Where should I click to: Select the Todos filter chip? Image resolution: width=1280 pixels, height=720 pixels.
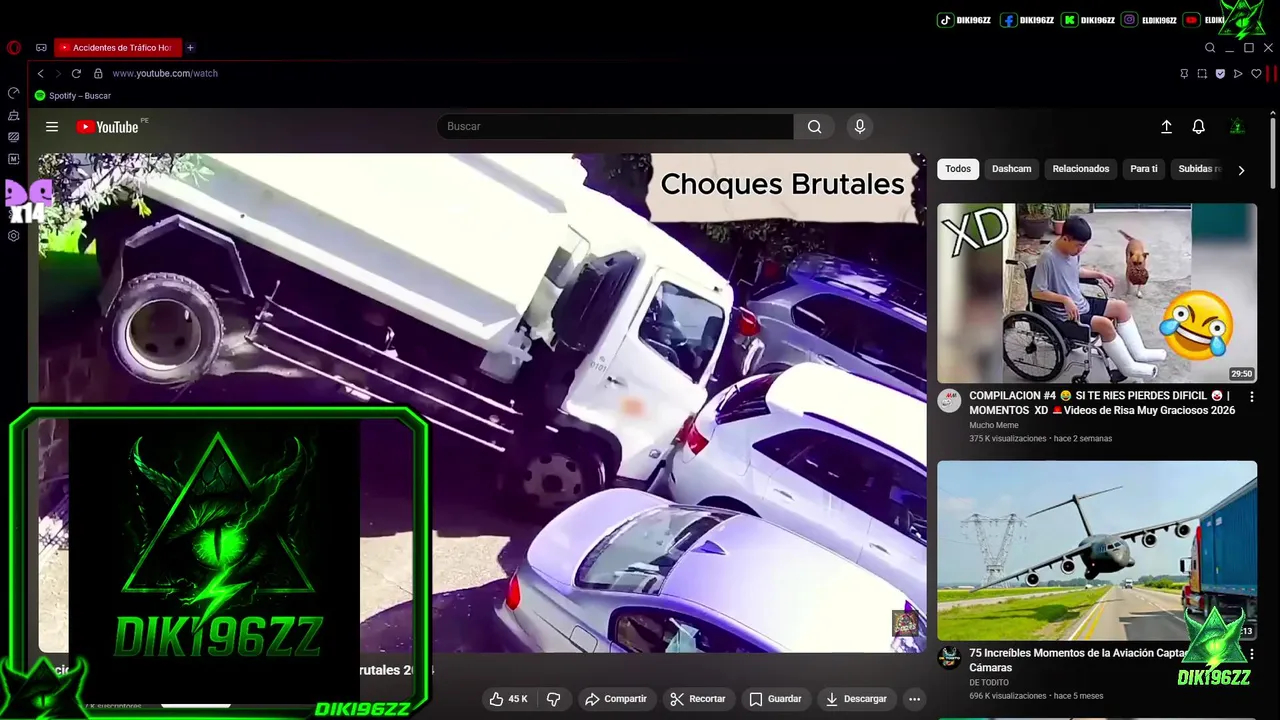(958, 169)
